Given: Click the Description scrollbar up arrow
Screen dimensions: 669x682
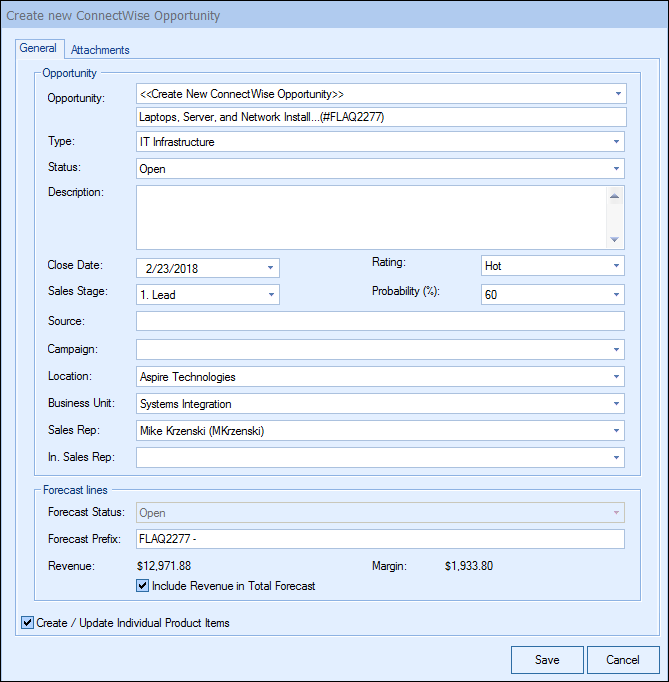Looking at the screenshot, I should pos(615,196).
